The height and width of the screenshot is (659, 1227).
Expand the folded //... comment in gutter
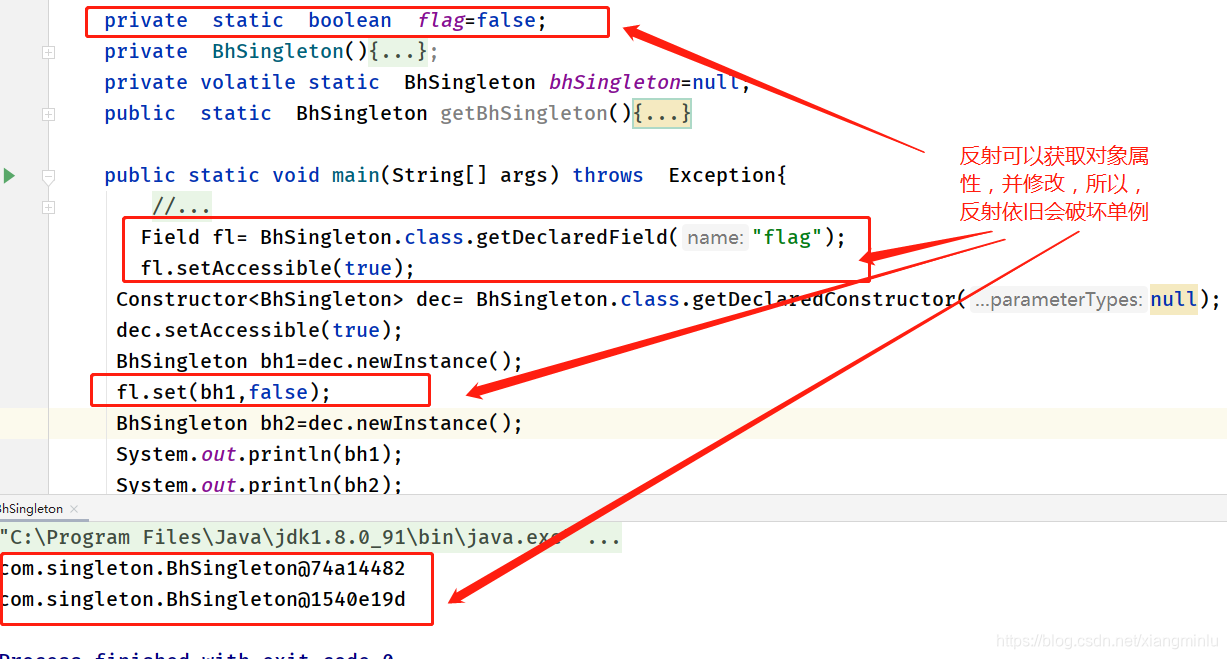48,207
